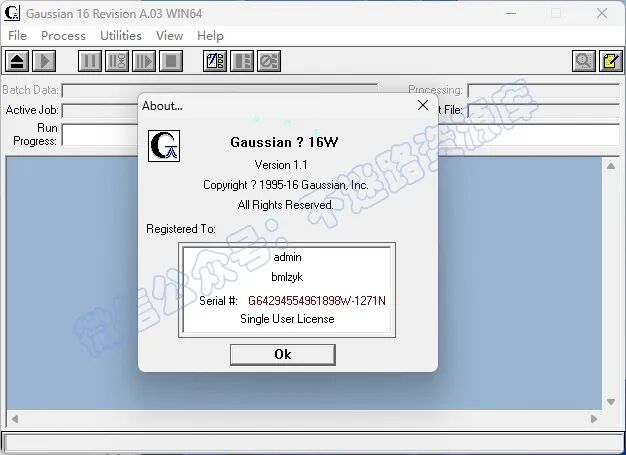Click the Batch Data field
This screenshot has width=626, height=455.
coord(220,90)
